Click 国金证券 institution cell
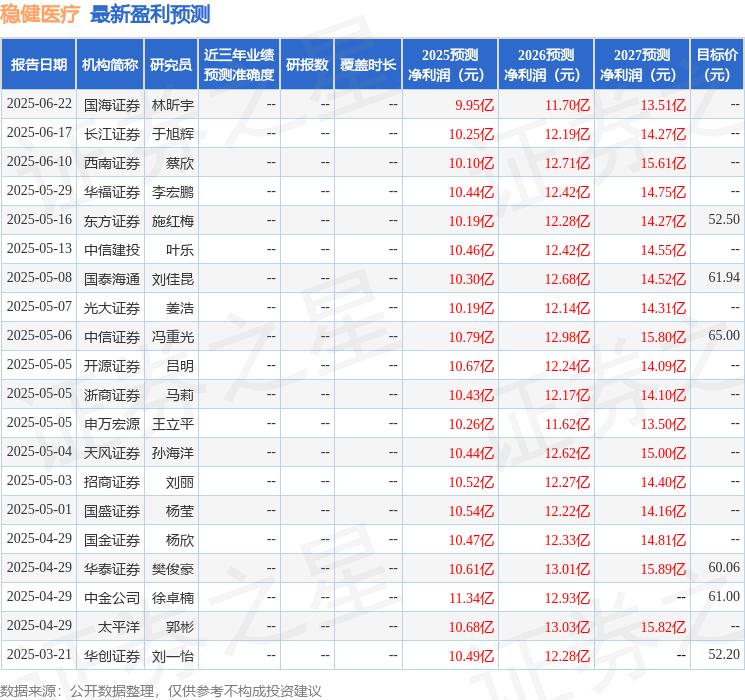 [x=112, y=539]
